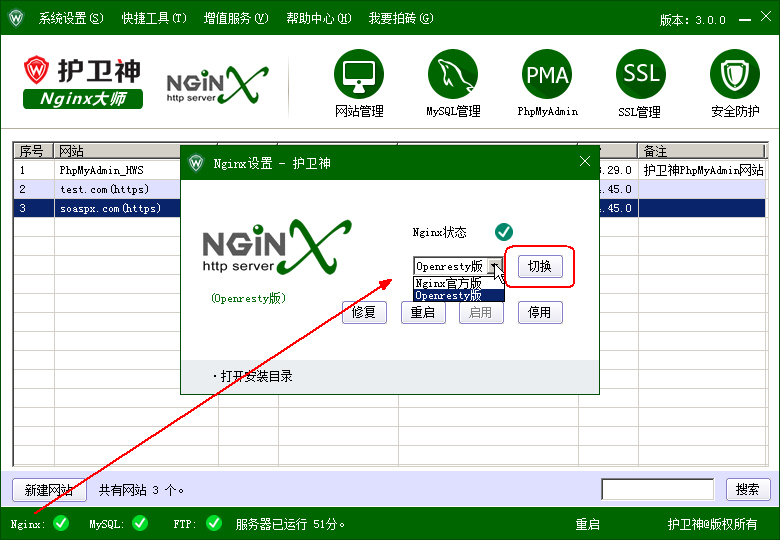Click the green Nginx状态 check icon in the dialog
The height and width of the screenshot is (540, 780).
(504, 232)
